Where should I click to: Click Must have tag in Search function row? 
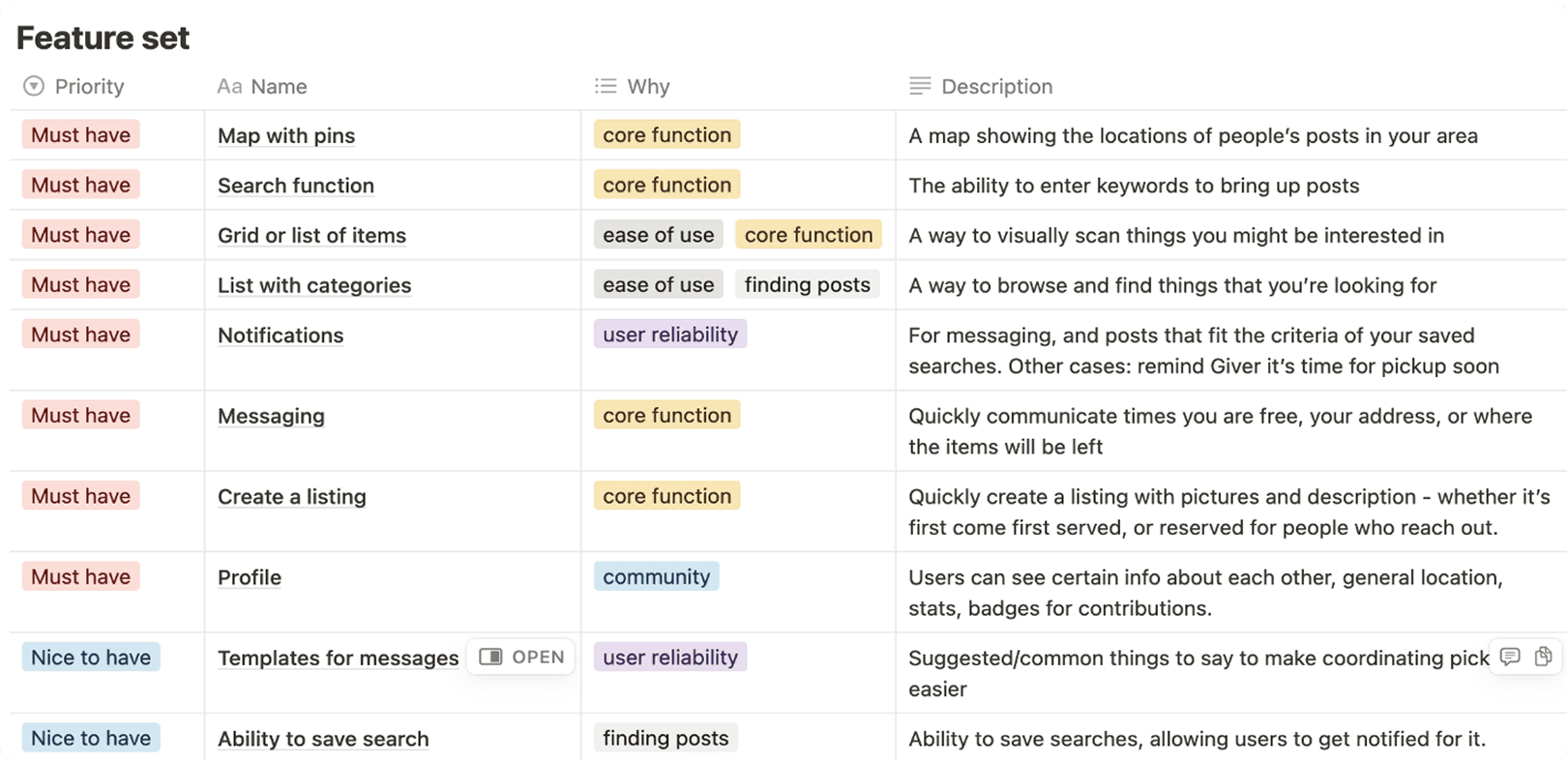point(81,185)
